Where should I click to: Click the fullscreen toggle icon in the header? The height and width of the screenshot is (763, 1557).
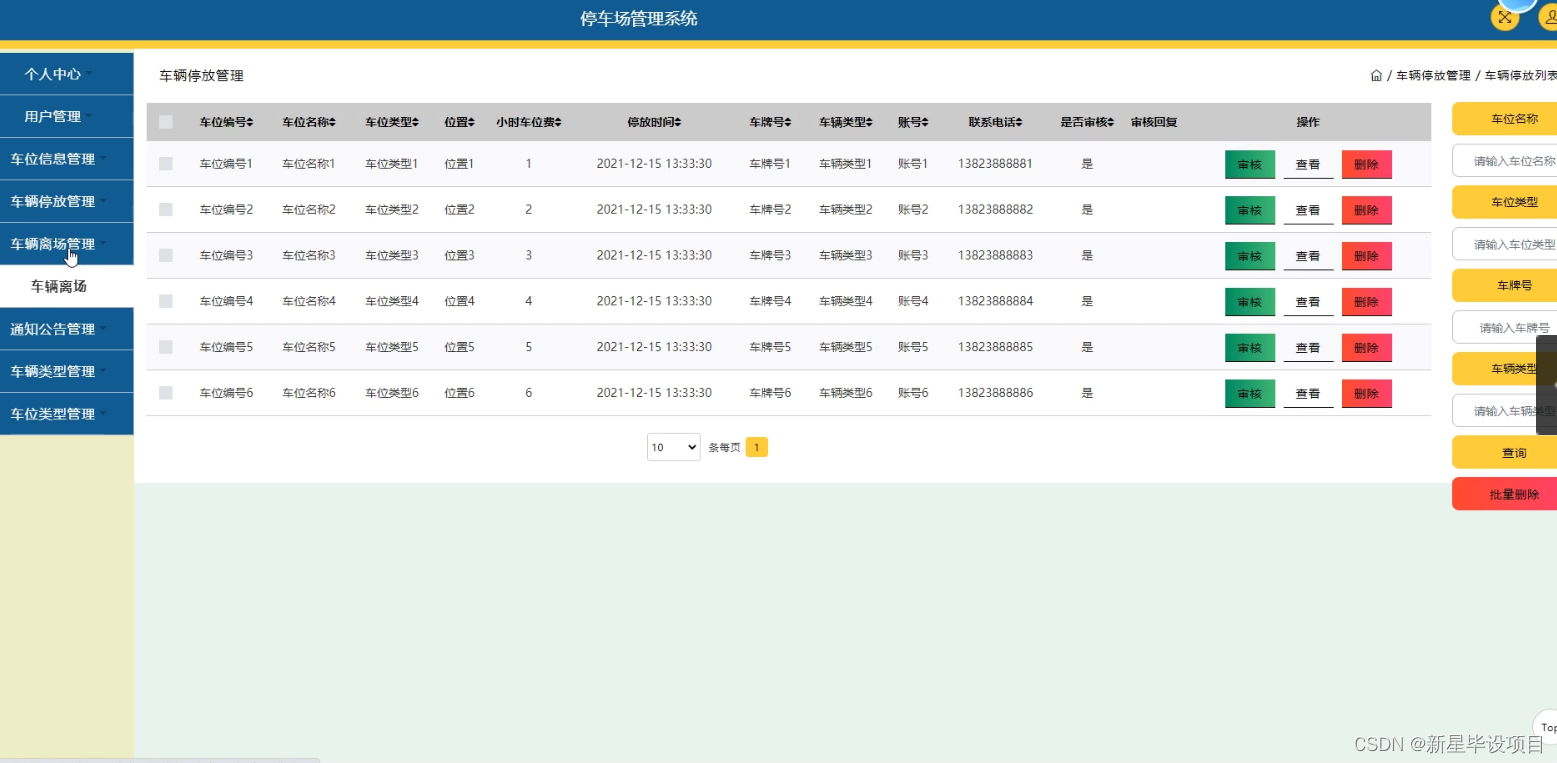point(1504,17)
